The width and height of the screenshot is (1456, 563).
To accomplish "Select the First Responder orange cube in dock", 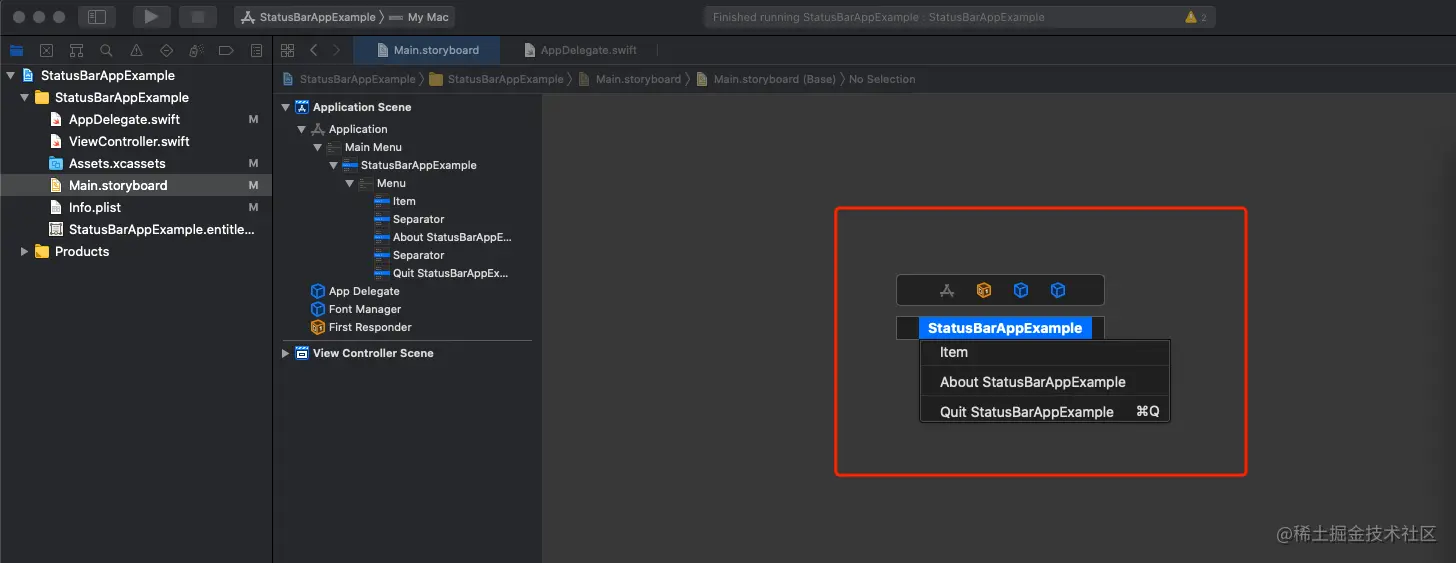I will click(x=984, y=290).
